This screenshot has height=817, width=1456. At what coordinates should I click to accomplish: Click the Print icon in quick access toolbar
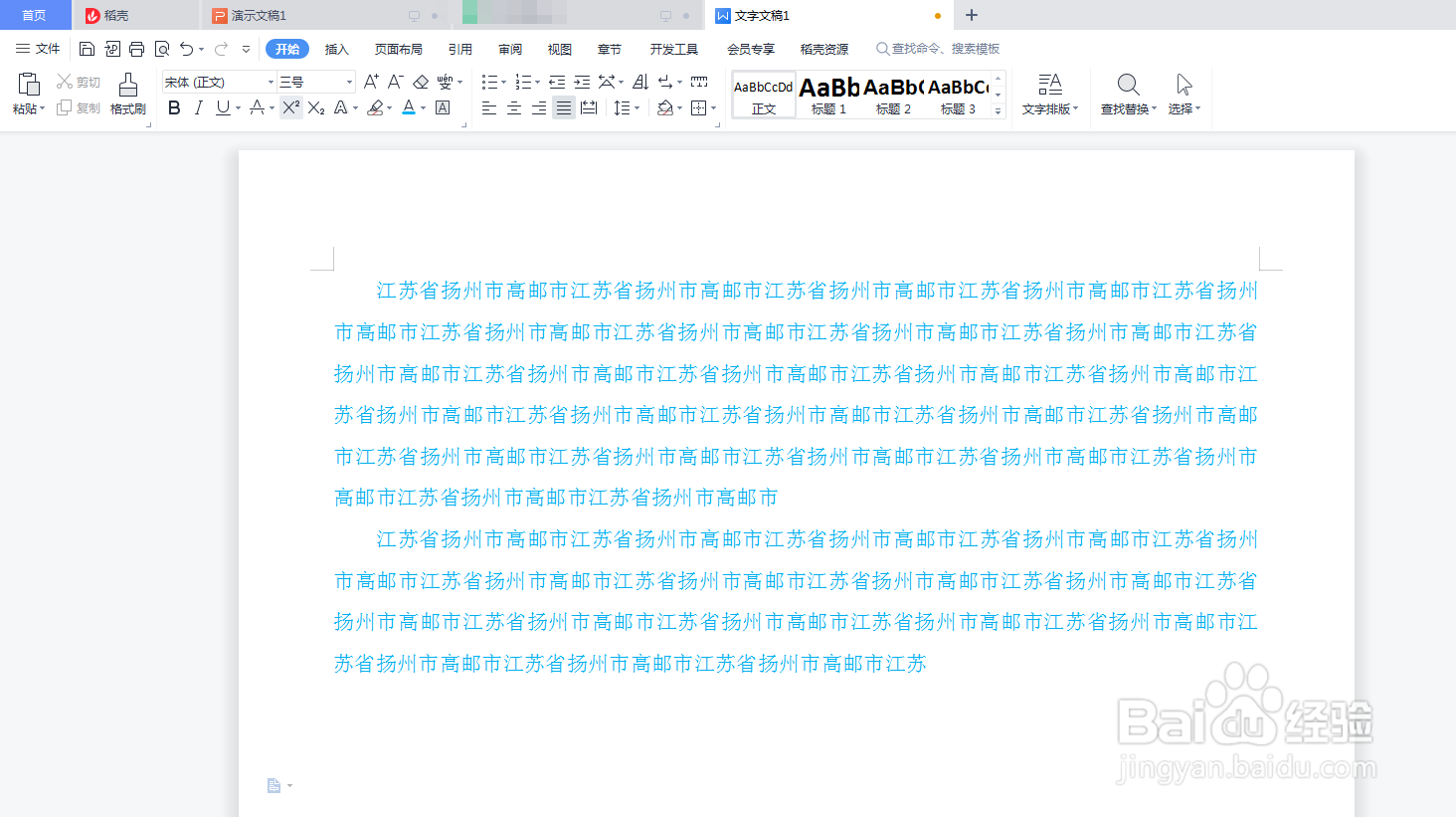click(136, 49)
